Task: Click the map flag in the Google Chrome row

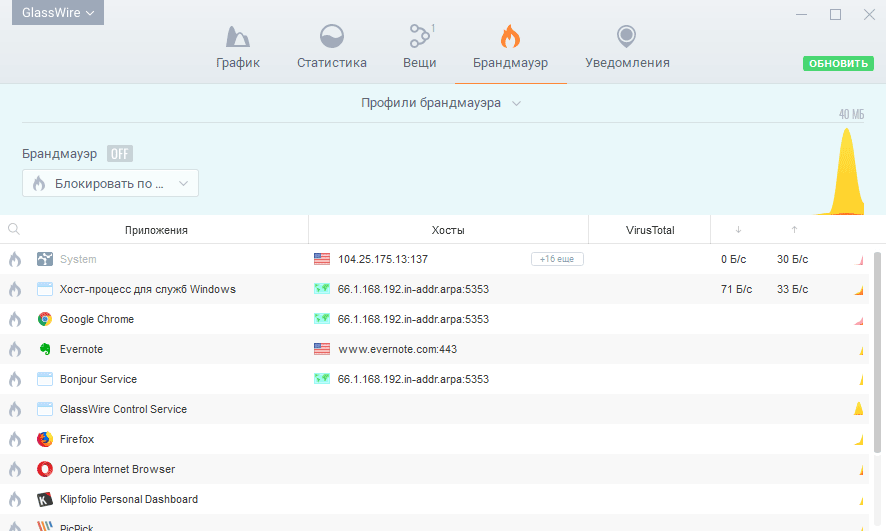Action: (322, 319)
